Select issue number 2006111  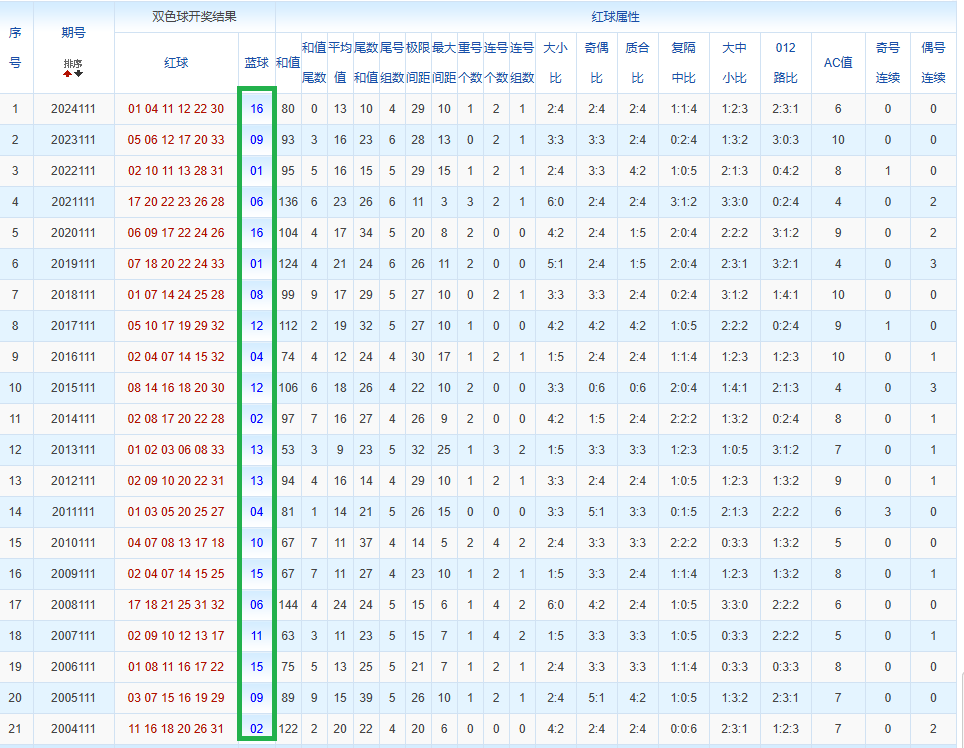(x=73, y=667)
